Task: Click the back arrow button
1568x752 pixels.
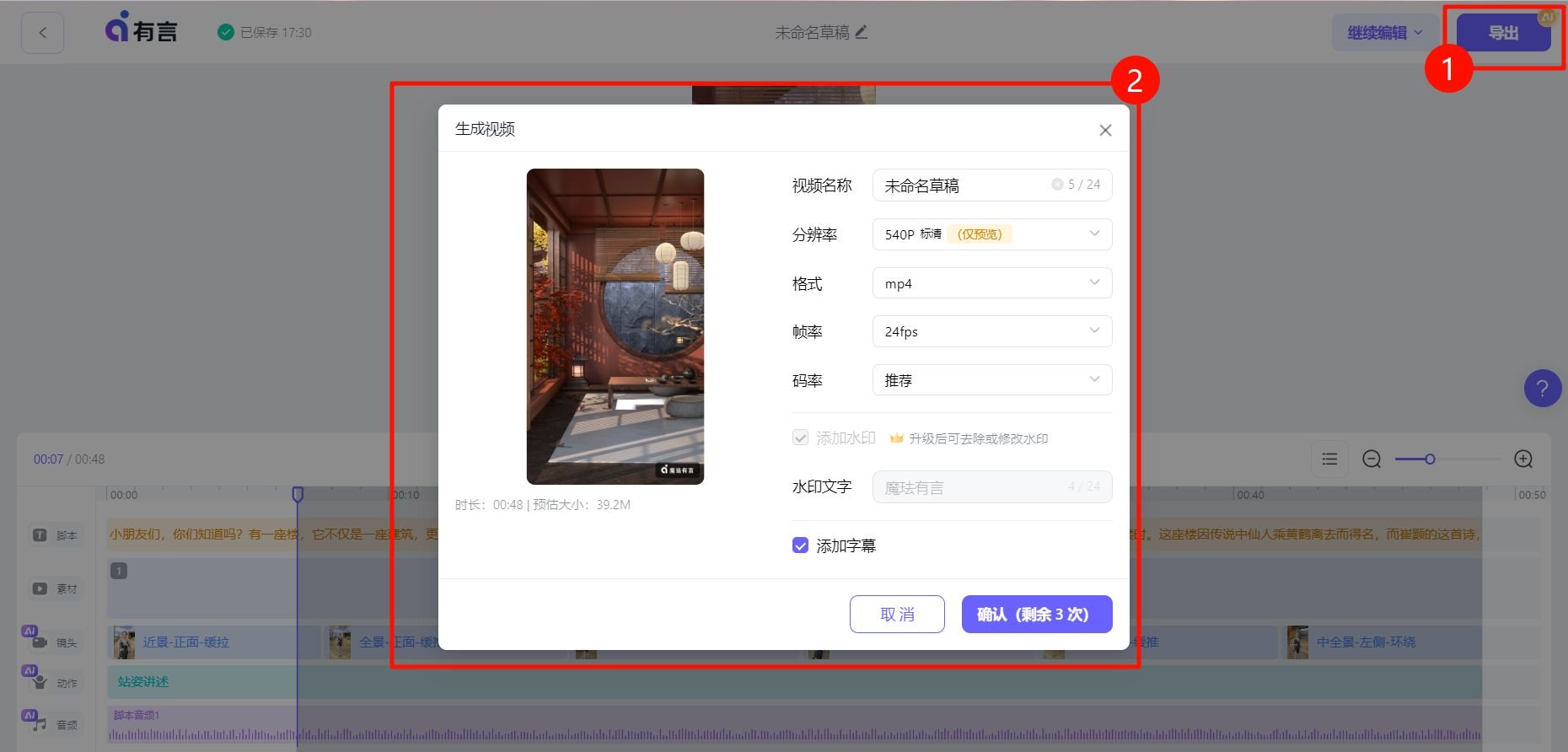Action: tap(42, 33)
